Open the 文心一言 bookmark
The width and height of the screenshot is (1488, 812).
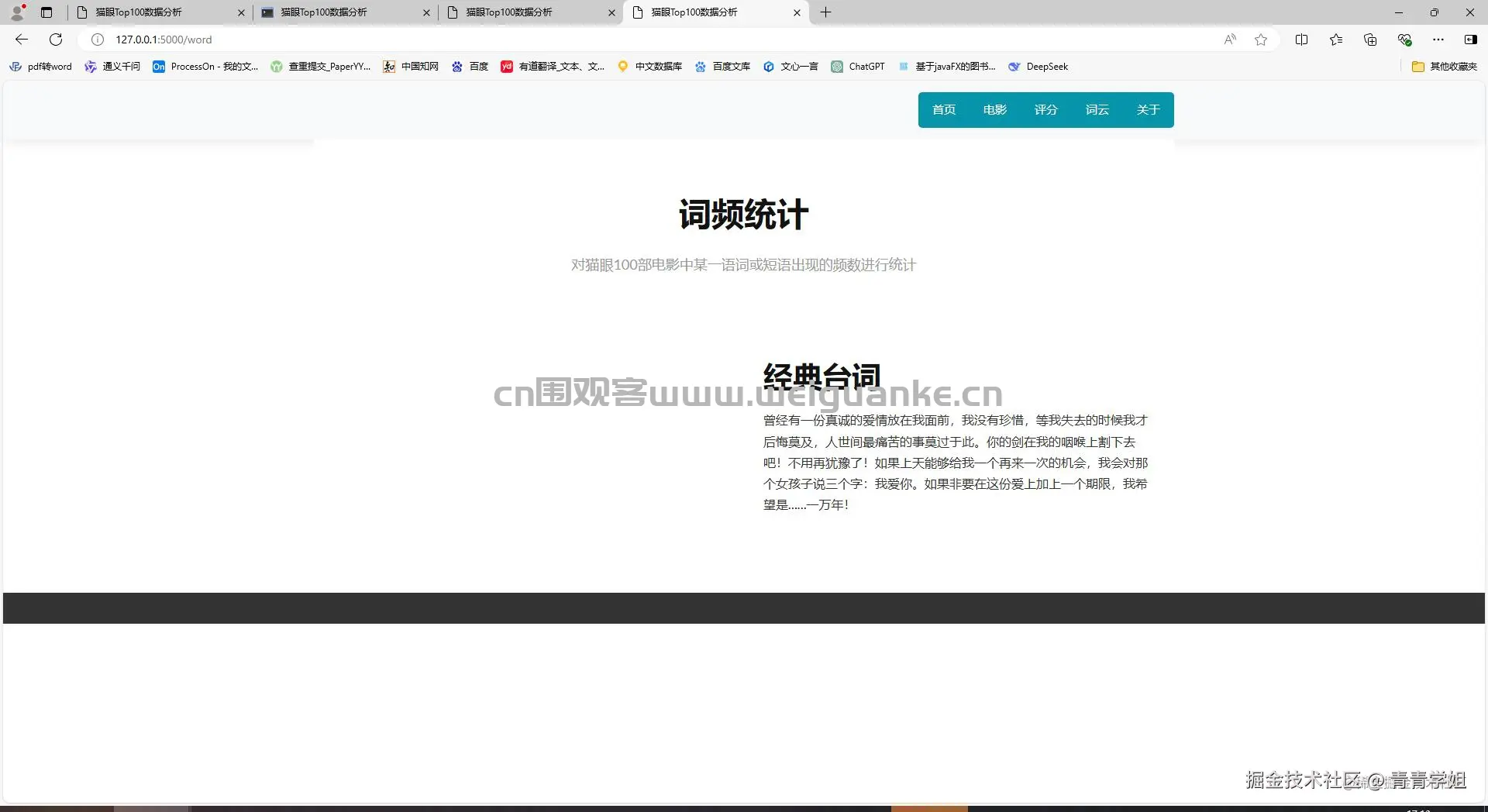pyautogui.click(x=790, y=67)
